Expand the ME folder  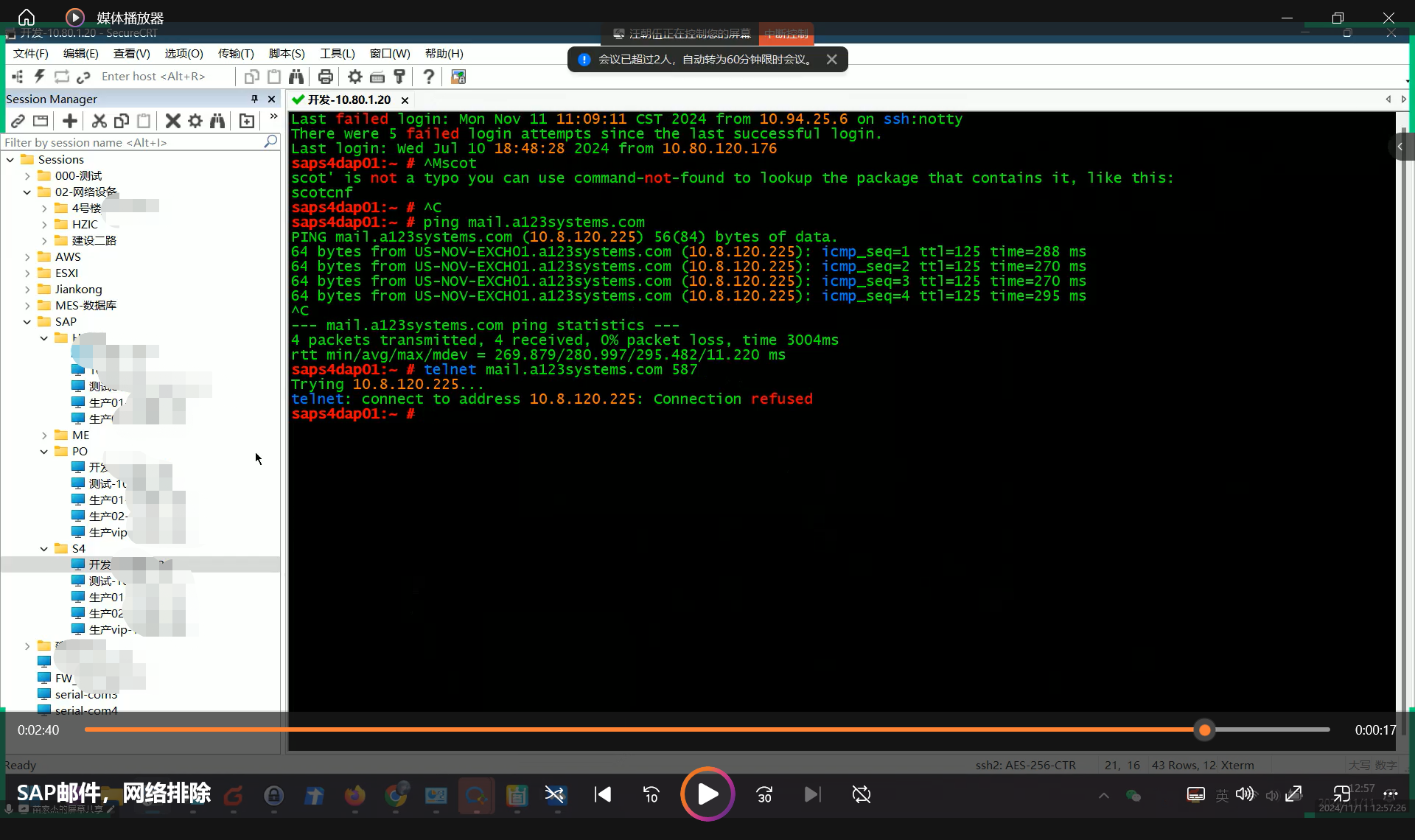(44, 435)
